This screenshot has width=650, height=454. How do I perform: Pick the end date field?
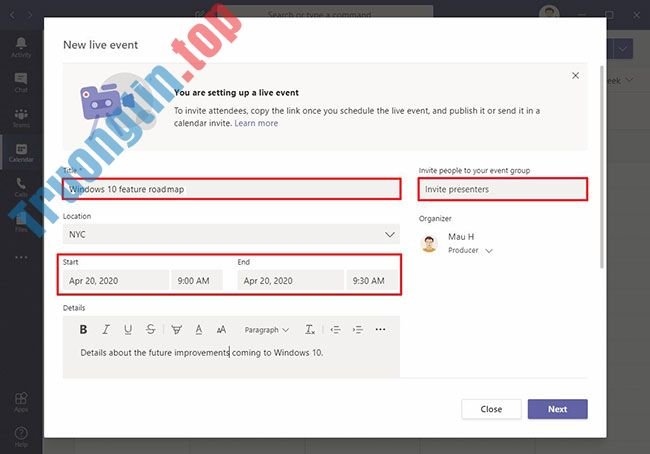290,281
